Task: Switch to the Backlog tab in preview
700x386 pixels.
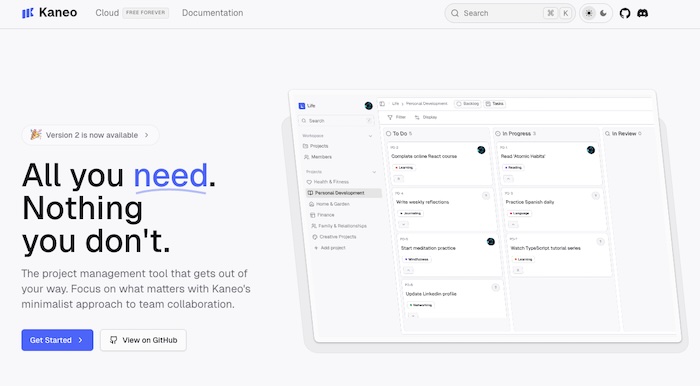Action: (x=467, y=104)
